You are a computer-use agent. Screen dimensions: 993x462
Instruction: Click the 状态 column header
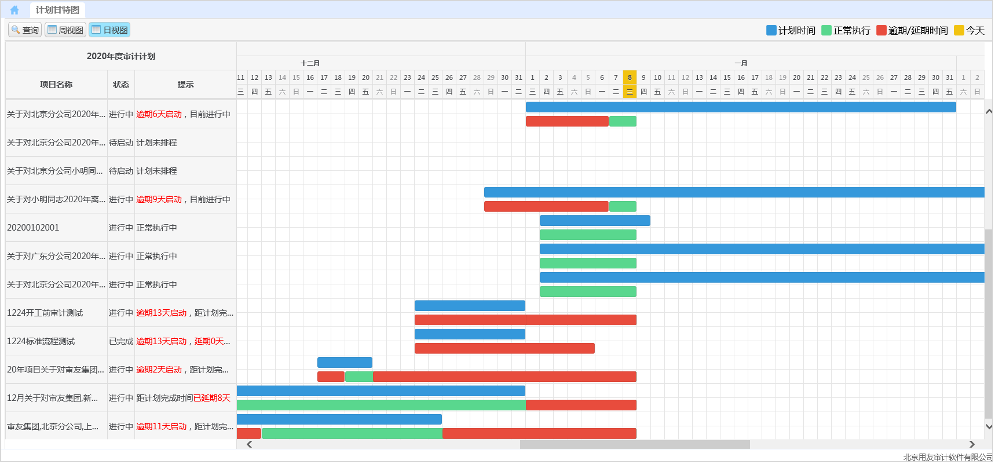tap(121, 84)
